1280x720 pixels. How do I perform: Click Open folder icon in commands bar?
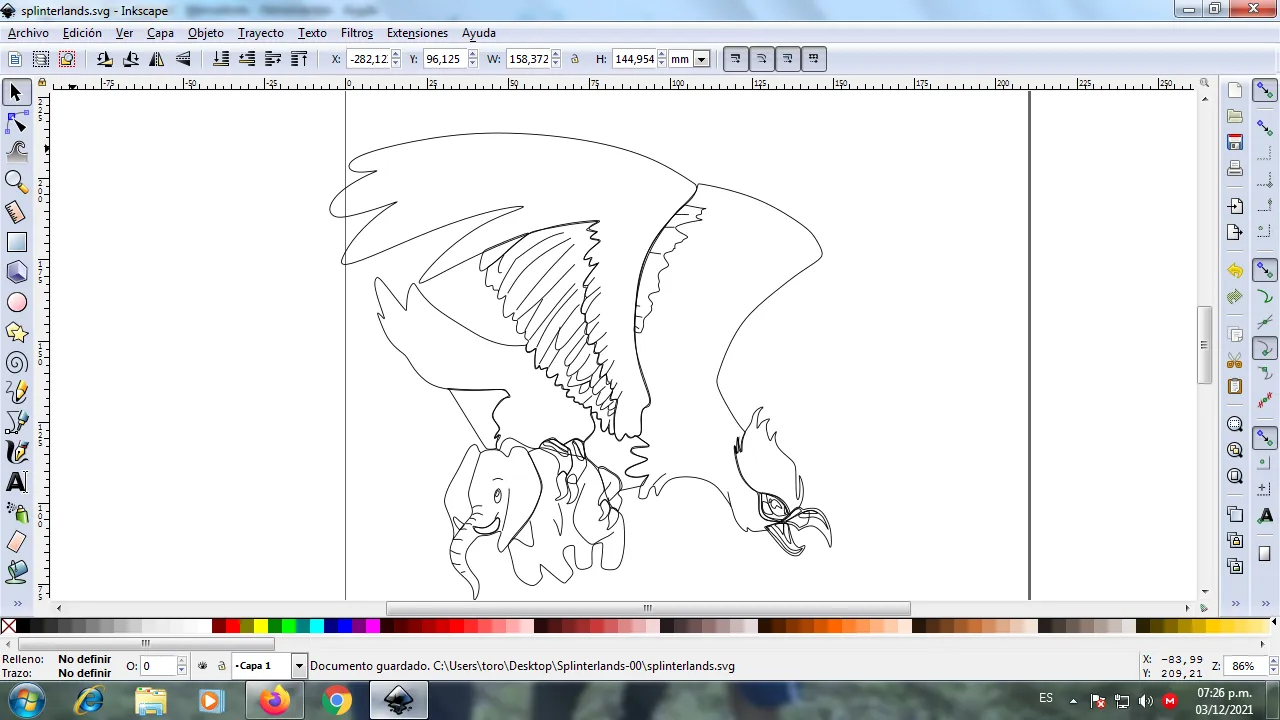[x=1235, y=117]
